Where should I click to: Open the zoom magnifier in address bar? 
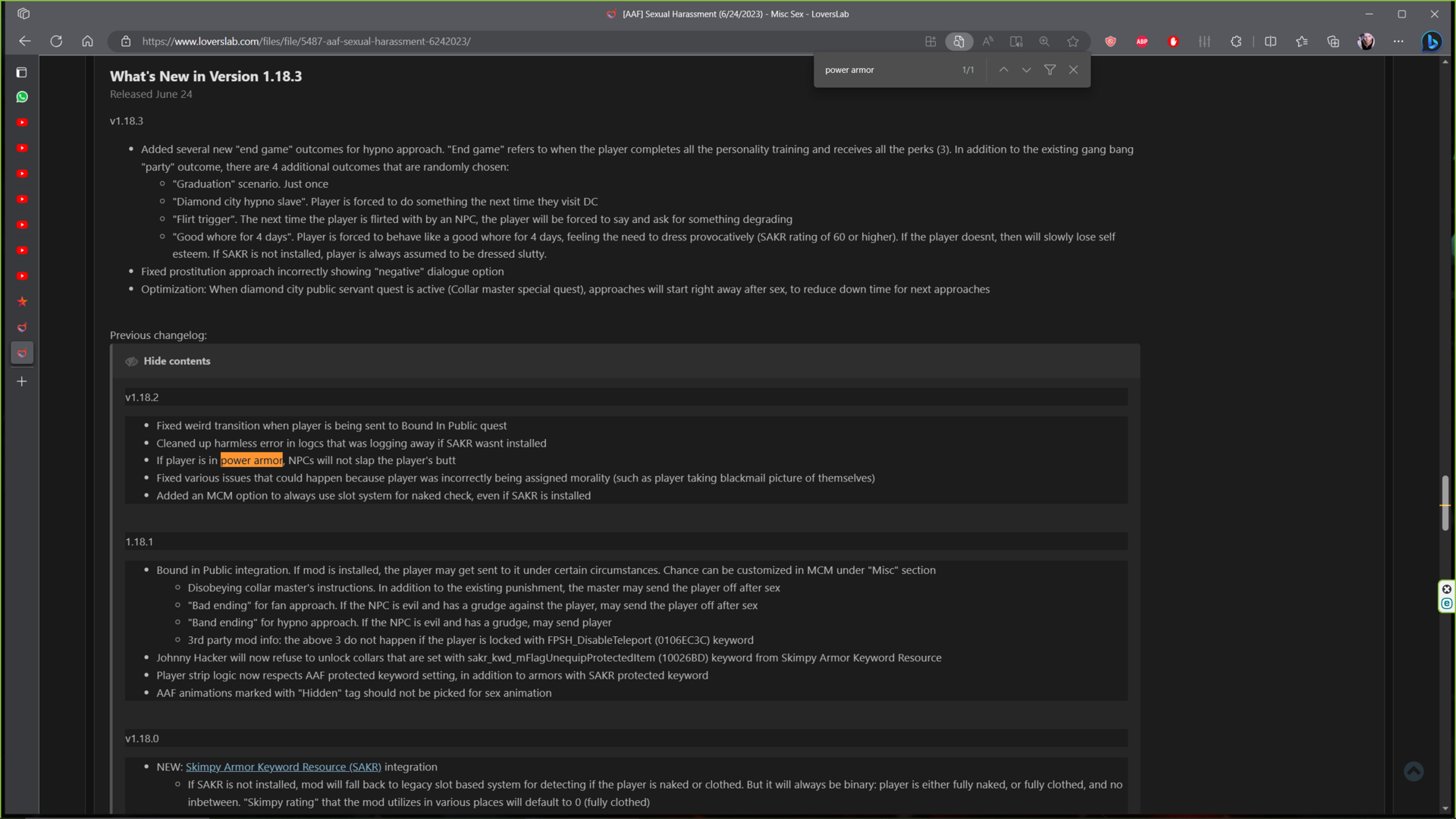coord(1044,42)
